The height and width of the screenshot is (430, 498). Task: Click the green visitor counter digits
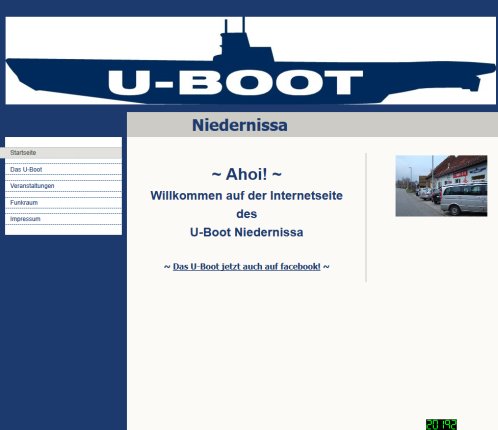tap(441, 424)
